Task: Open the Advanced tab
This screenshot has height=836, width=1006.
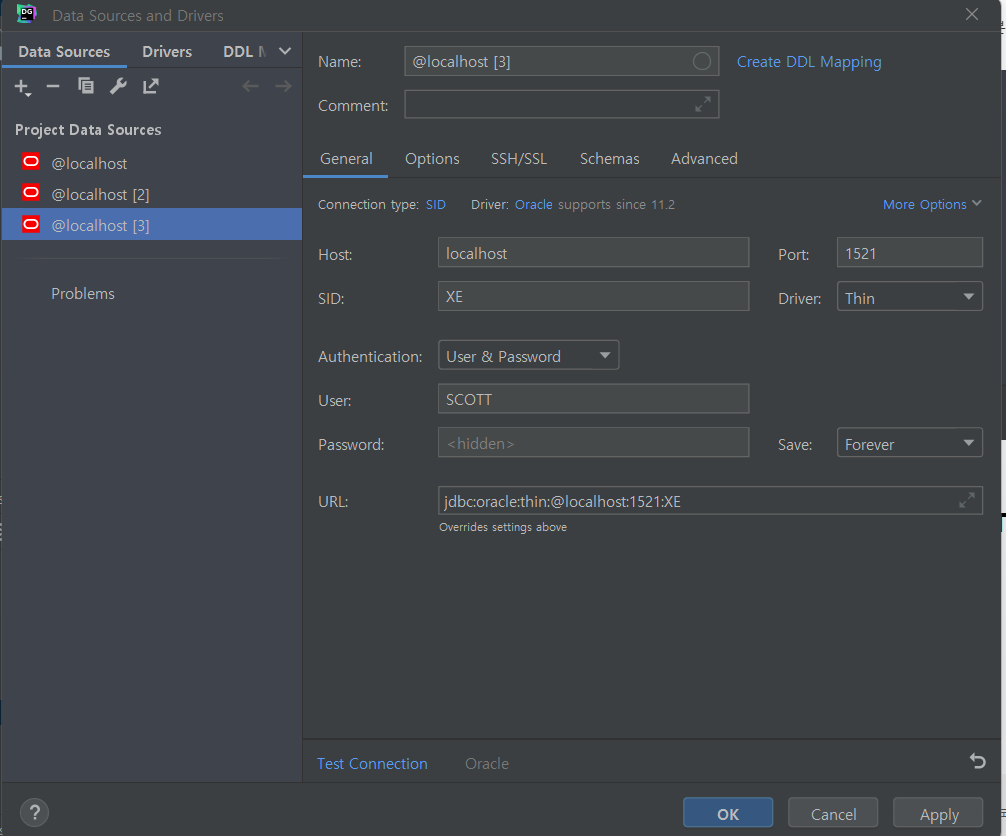Action: tap(704, 158)
